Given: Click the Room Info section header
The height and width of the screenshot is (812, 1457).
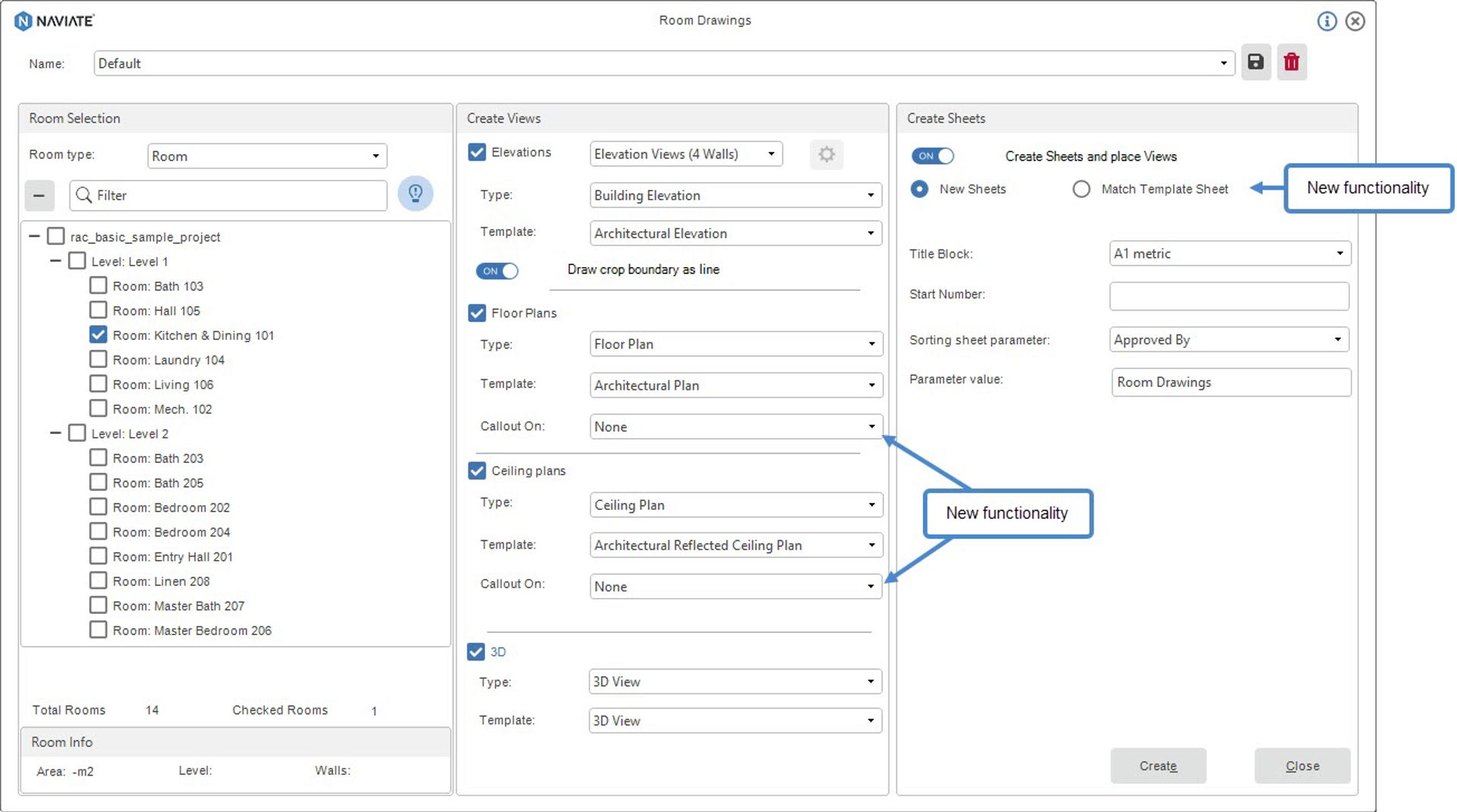Looking at the screenshot, I should point(61,741).
